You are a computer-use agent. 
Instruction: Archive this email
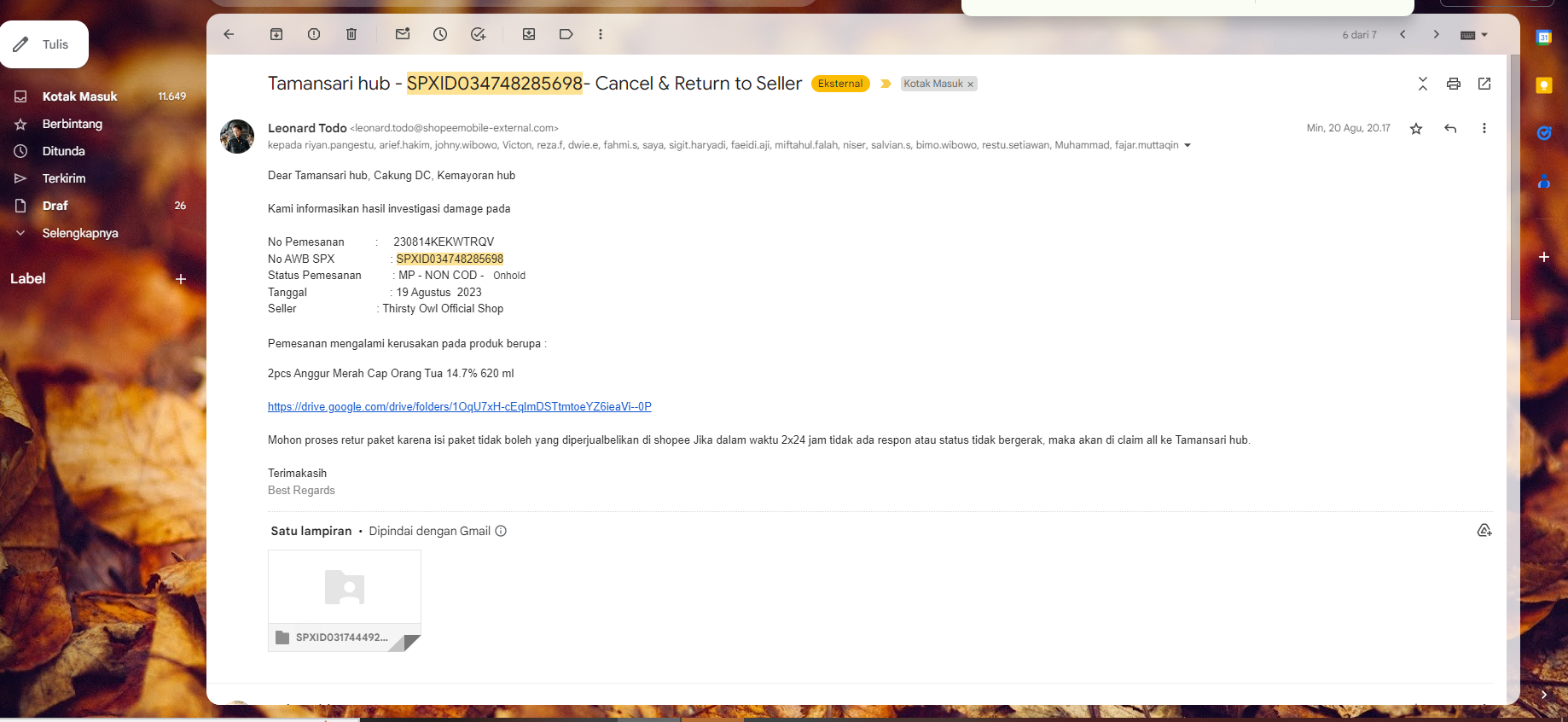(x=276, y=34)
